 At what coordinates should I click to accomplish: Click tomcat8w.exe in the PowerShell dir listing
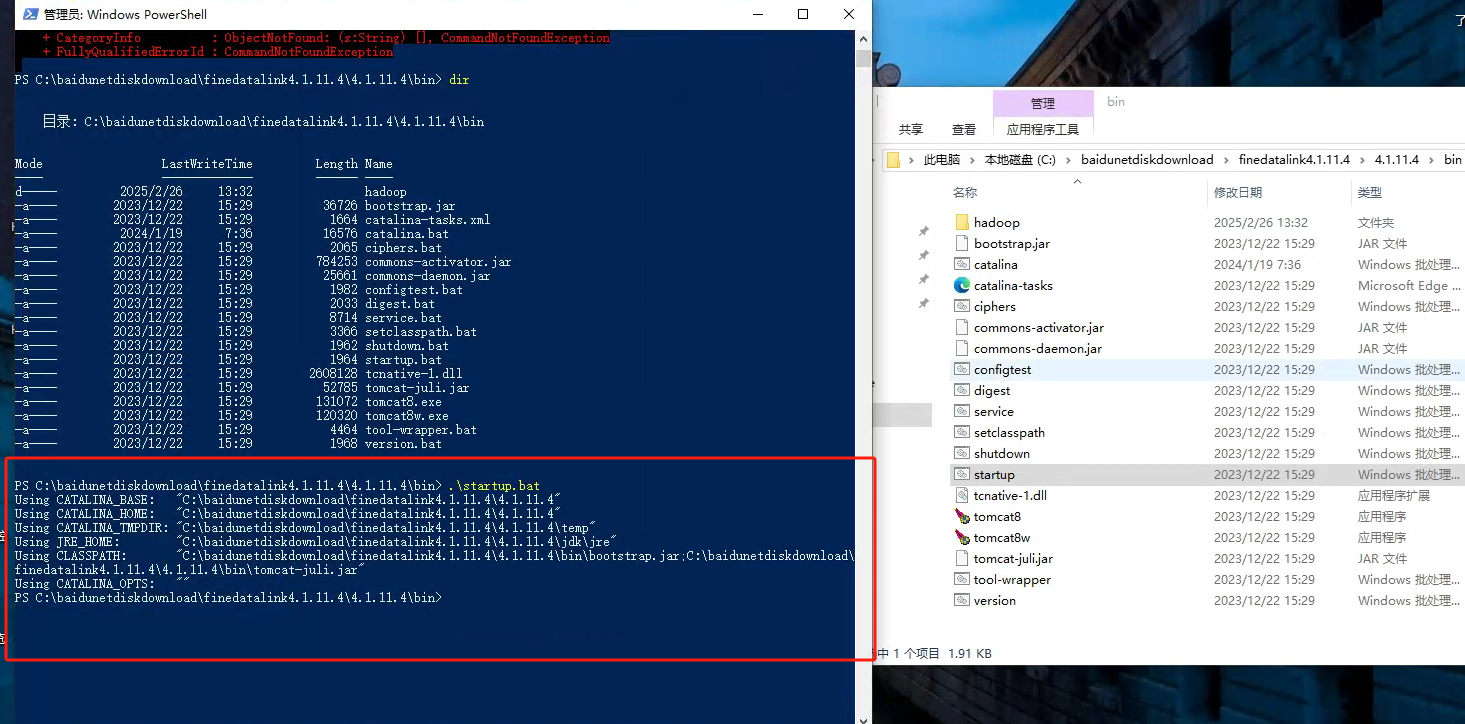(x=406, y=415)
